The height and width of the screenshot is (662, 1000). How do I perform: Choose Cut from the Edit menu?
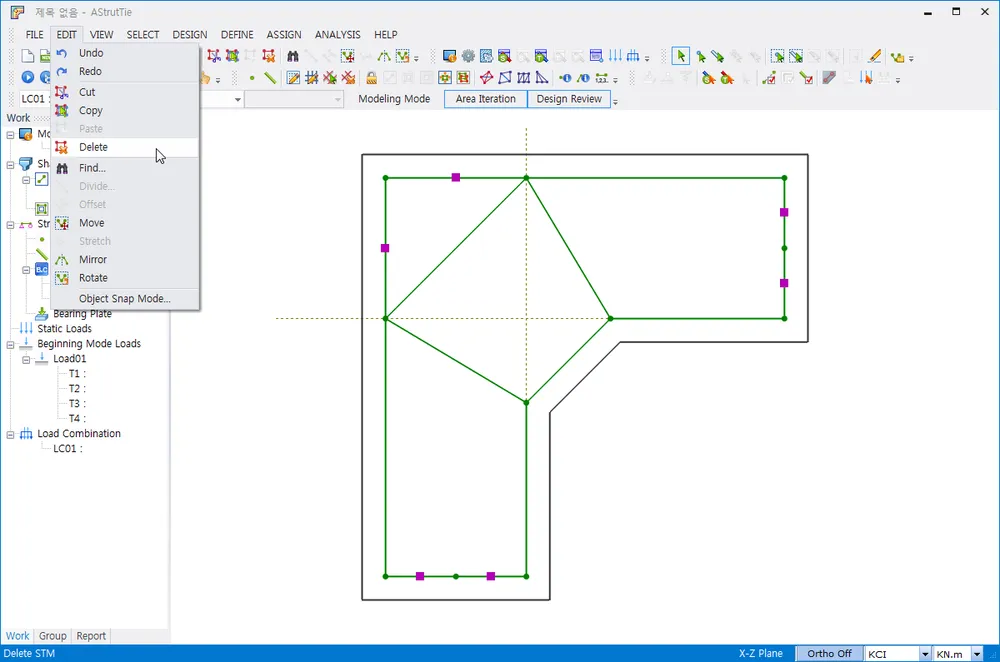(125, 92)
